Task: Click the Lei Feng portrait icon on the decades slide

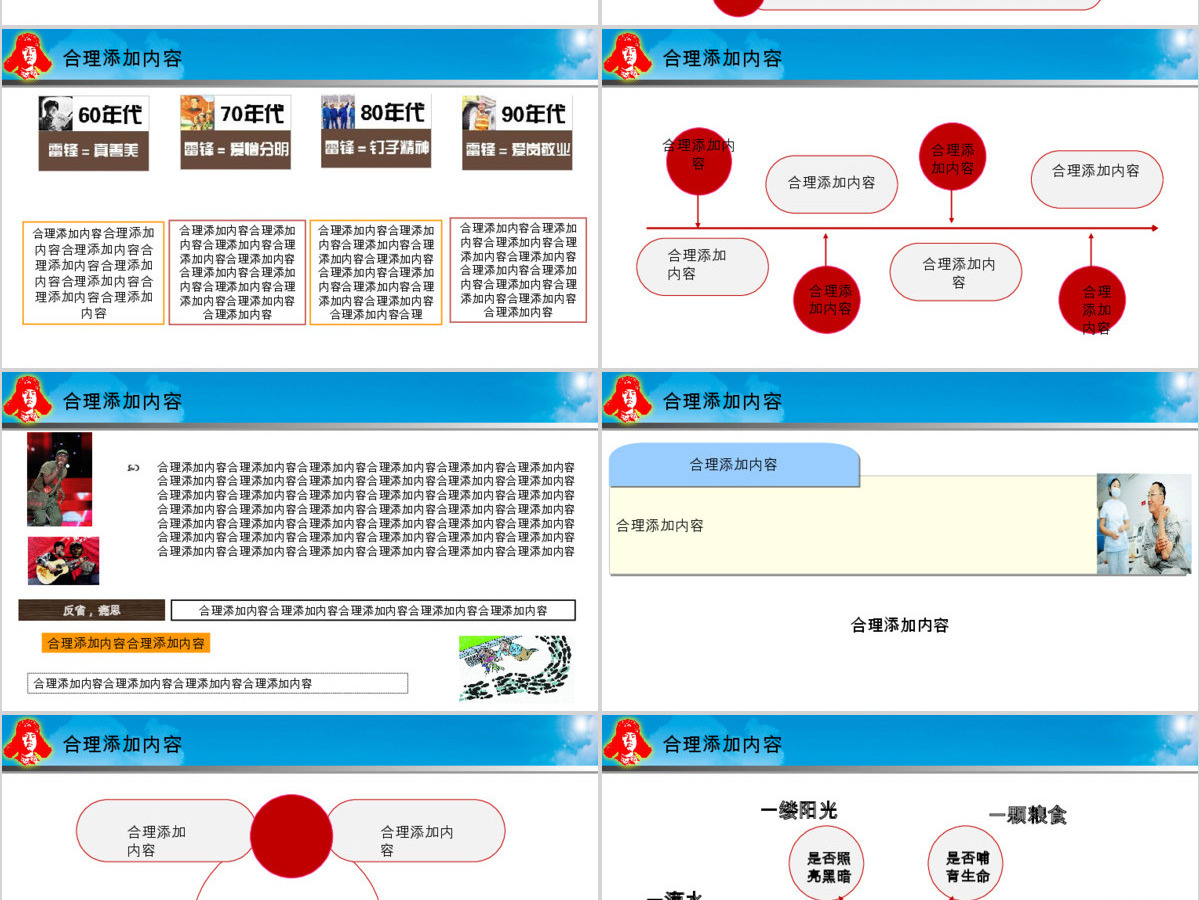Action: [x=27, y=56]
